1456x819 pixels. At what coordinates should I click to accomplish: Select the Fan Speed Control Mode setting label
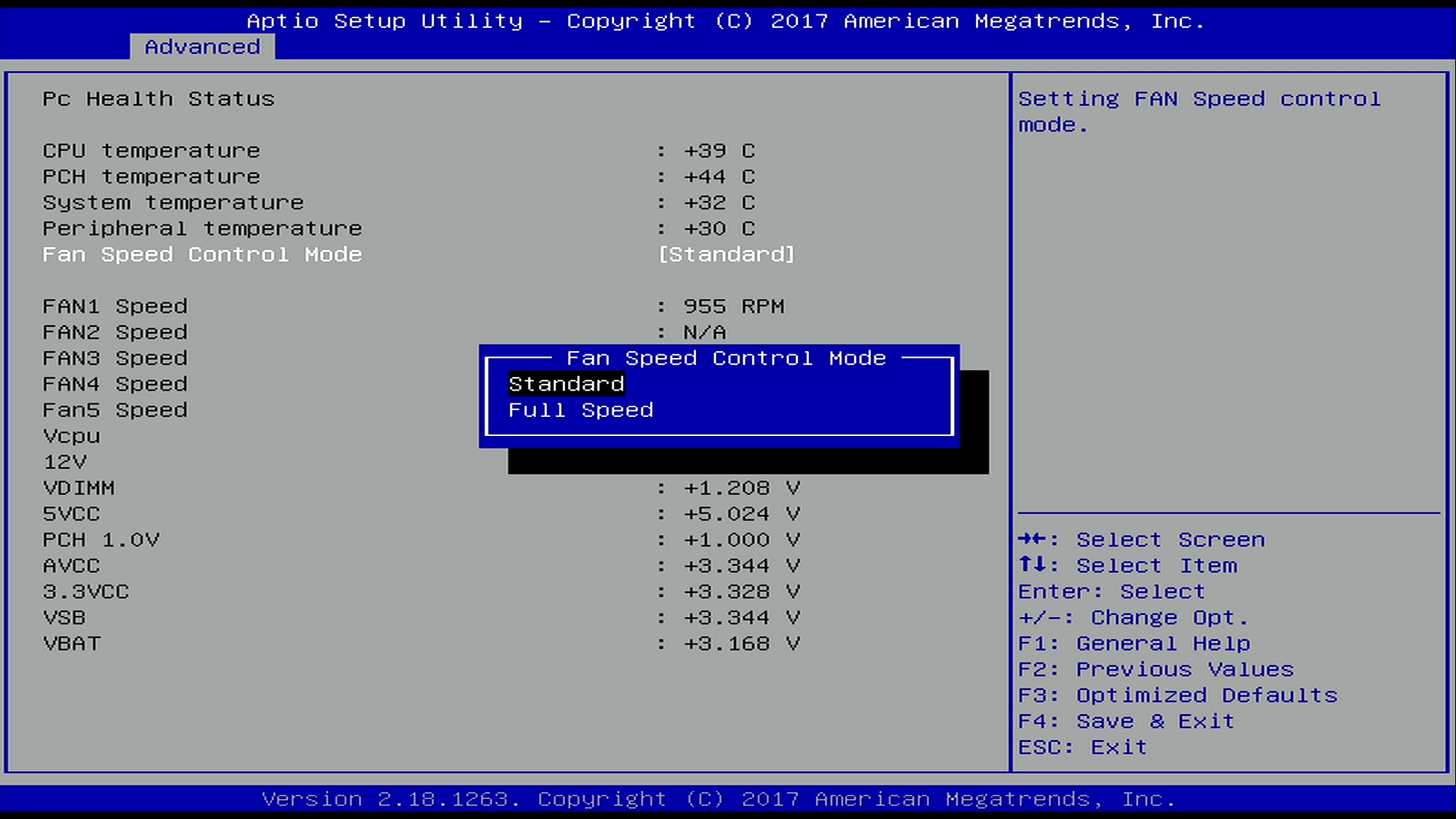pyautogui.click(x=202, y=255)
